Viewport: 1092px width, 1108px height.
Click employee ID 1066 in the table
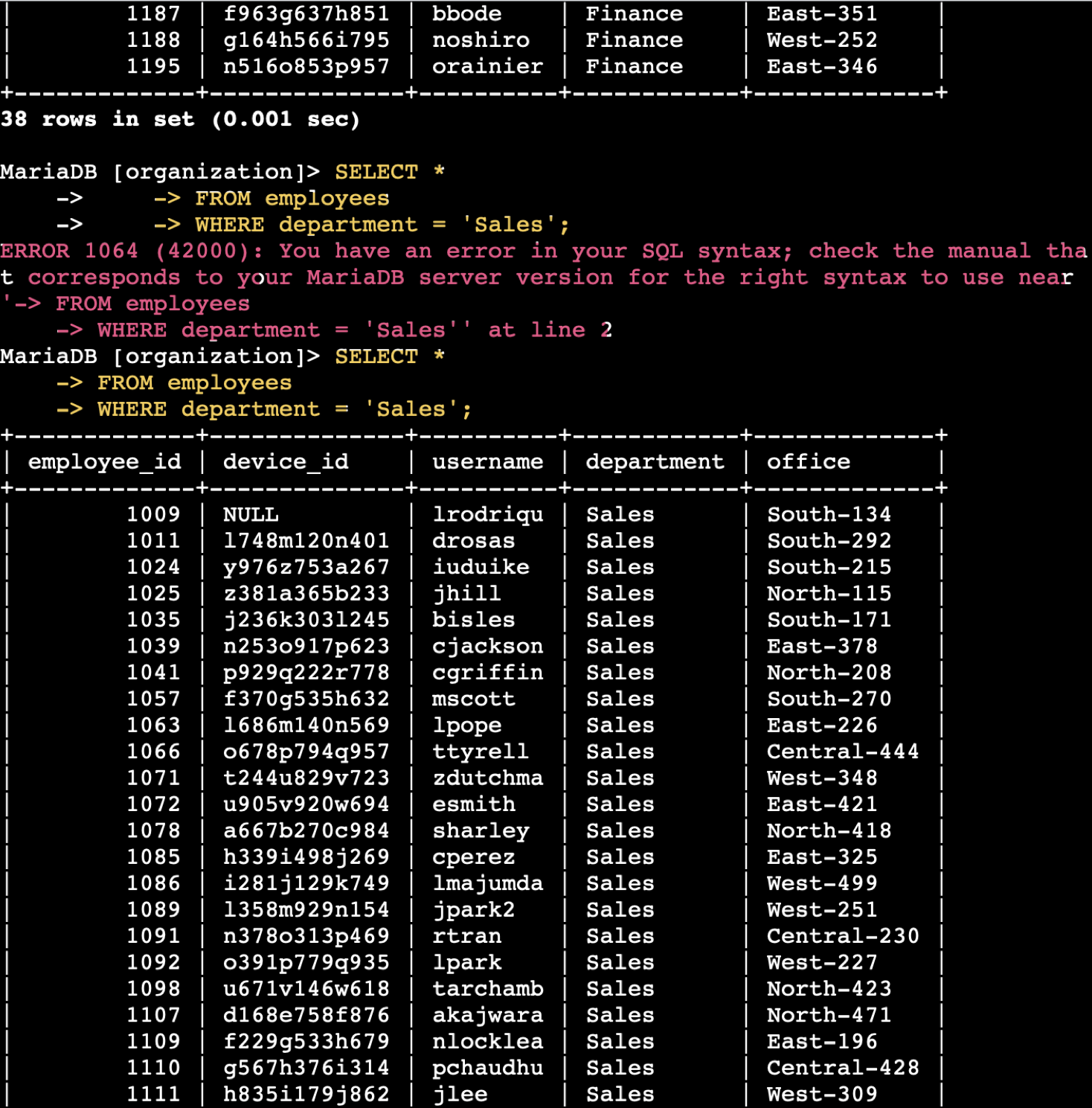[153, 752]
